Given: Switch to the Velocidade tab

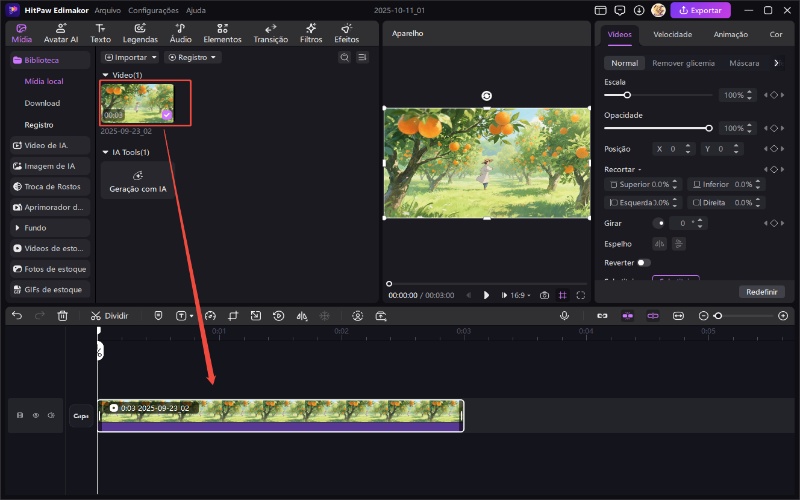Looking at the screenshot, I should tap(672, 34).
